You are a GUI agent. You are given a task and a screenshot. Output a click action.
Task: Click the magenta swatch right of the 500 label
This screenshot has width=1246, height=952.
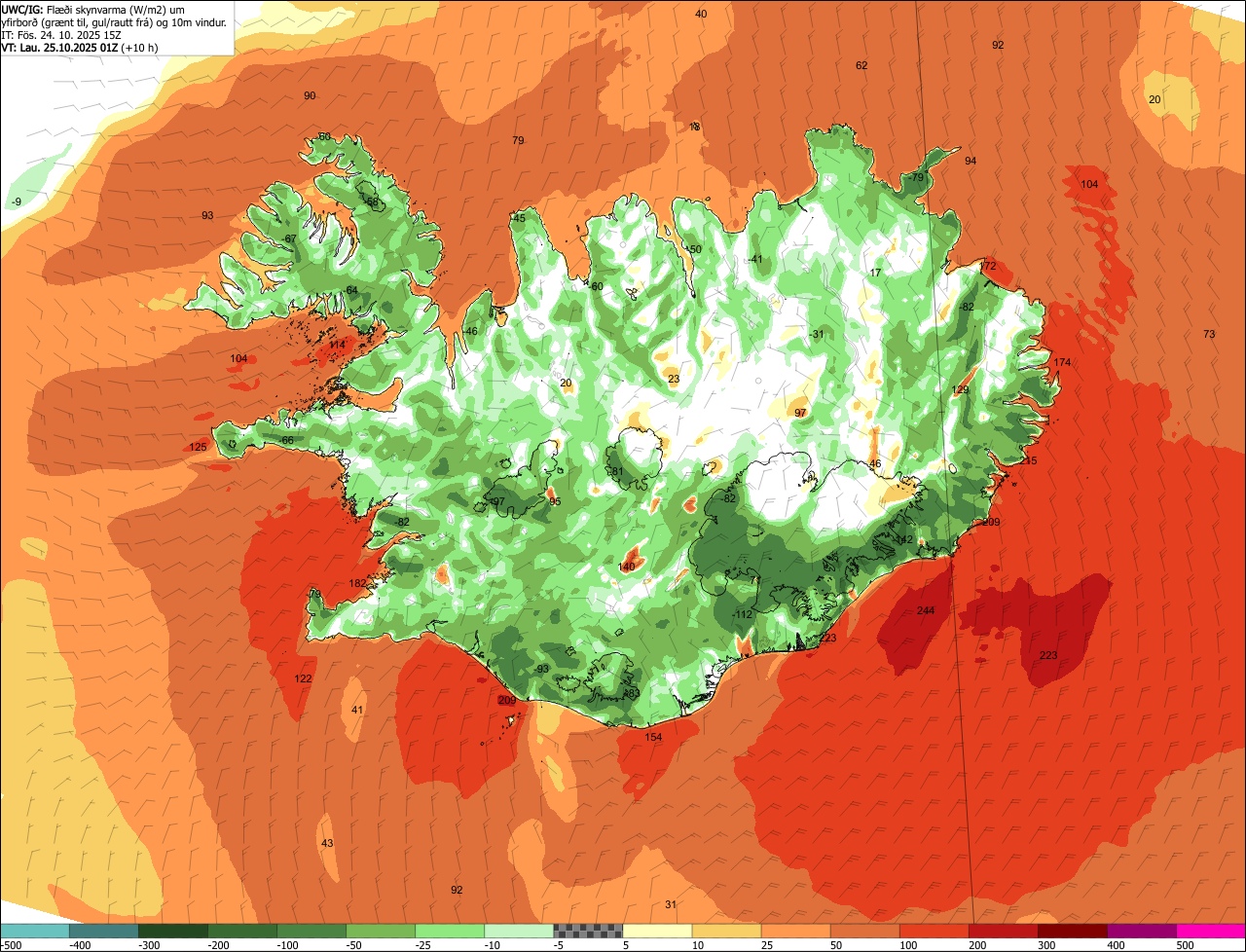1211,930
